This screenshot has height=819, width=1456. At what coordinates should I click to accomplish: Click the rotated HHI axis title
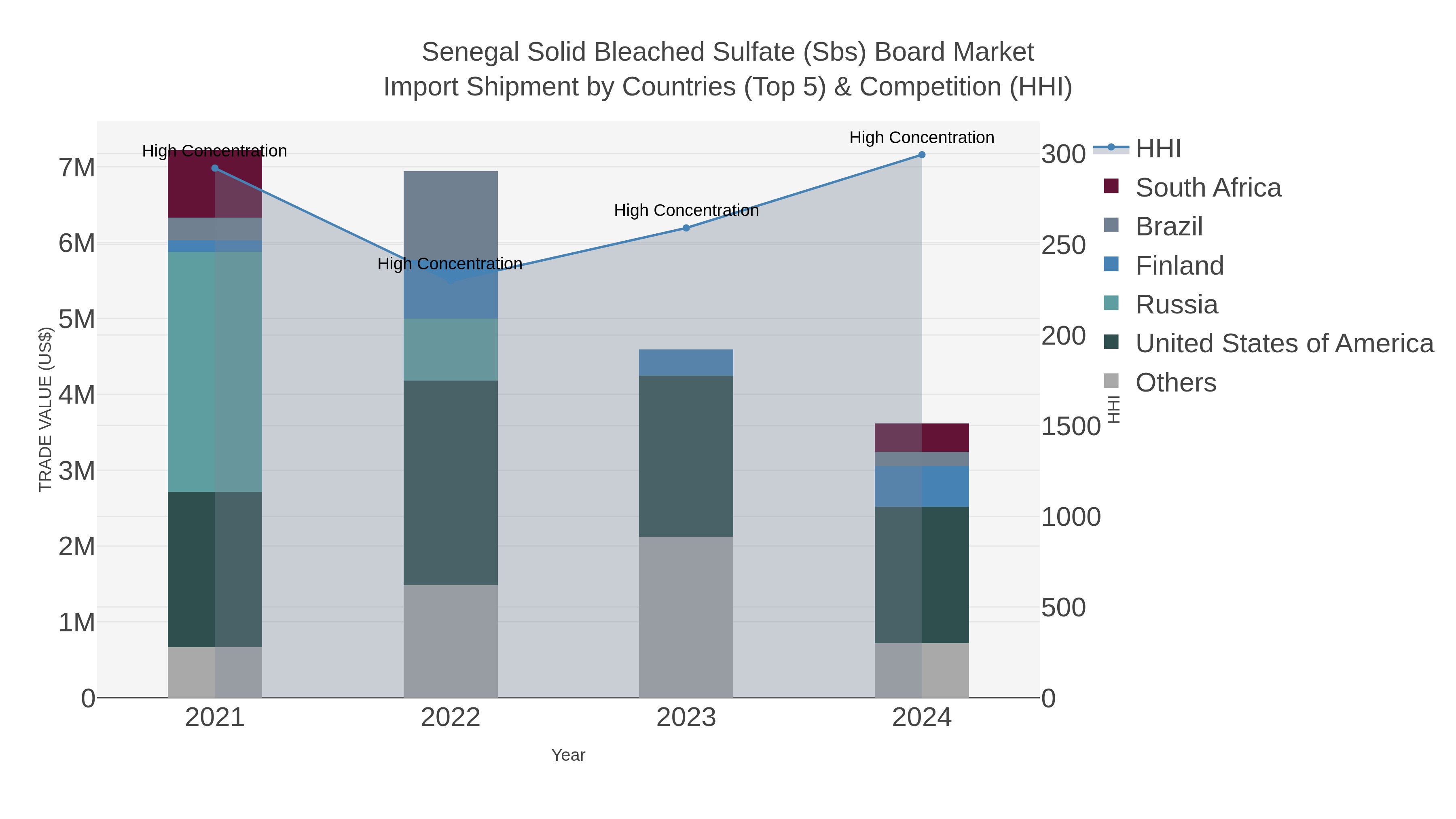click(x=1113, y=410)
